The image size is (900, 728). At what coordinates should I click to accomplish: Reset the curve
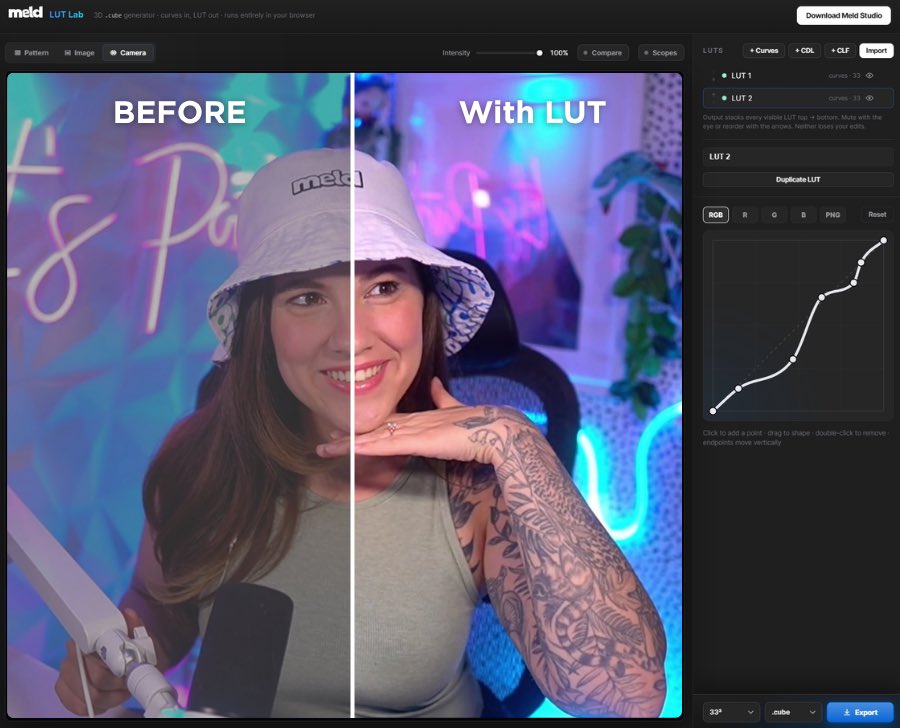pos(877,214)
